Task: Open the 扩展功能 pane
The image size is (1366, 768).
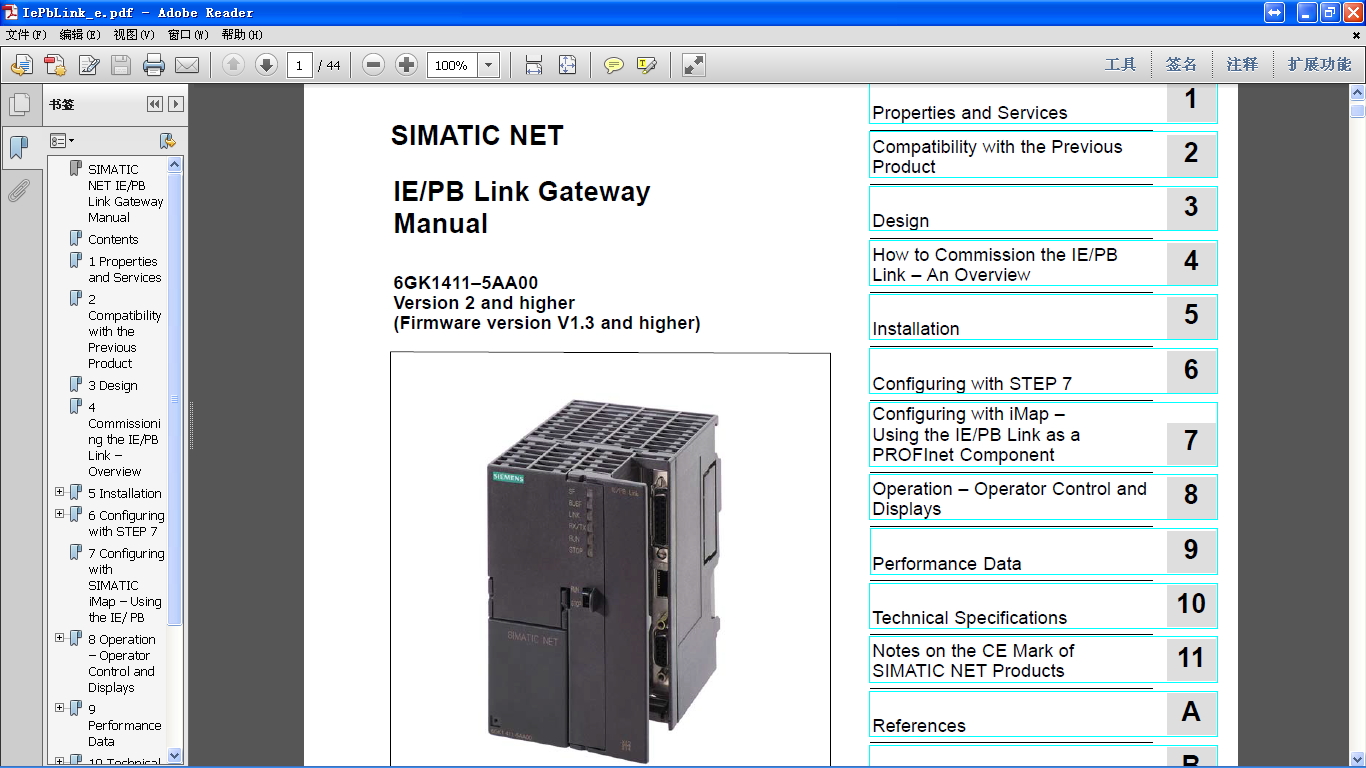Action: click(1319, 65)
